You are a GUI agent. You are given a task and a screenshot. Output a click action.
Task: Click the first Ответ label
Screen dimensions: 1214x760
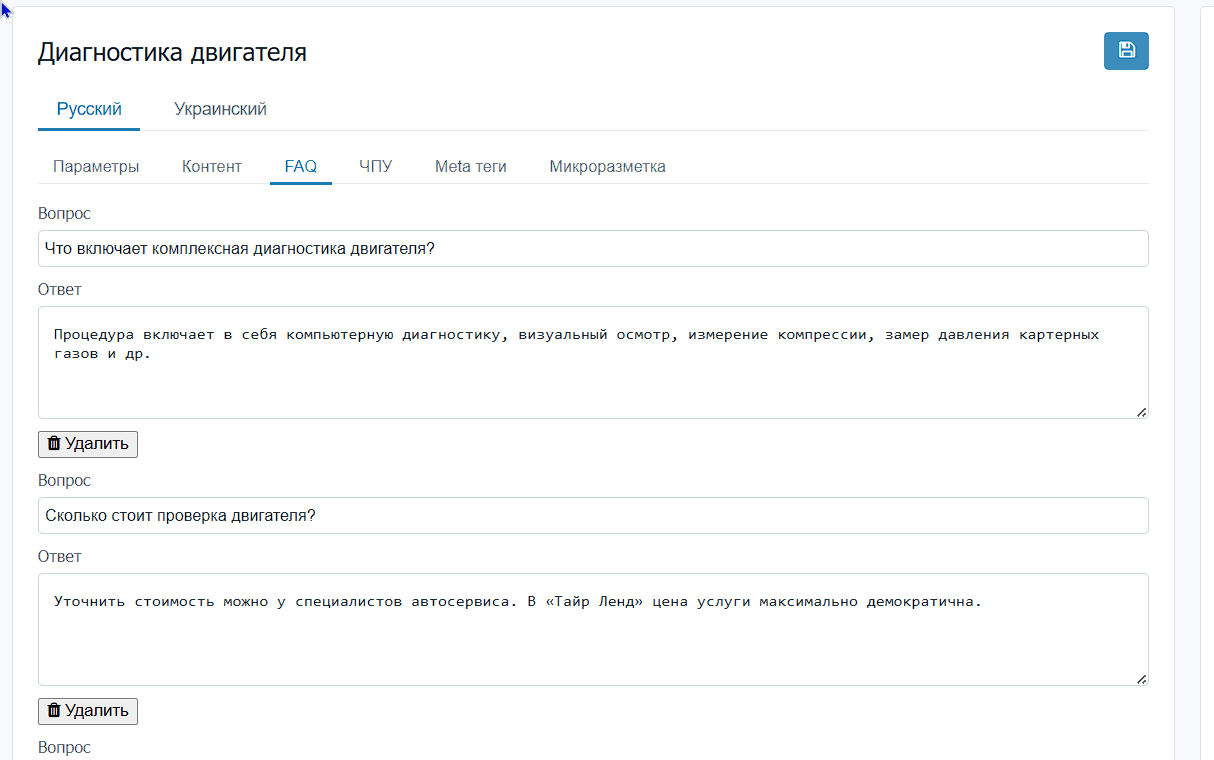[60, 290]
